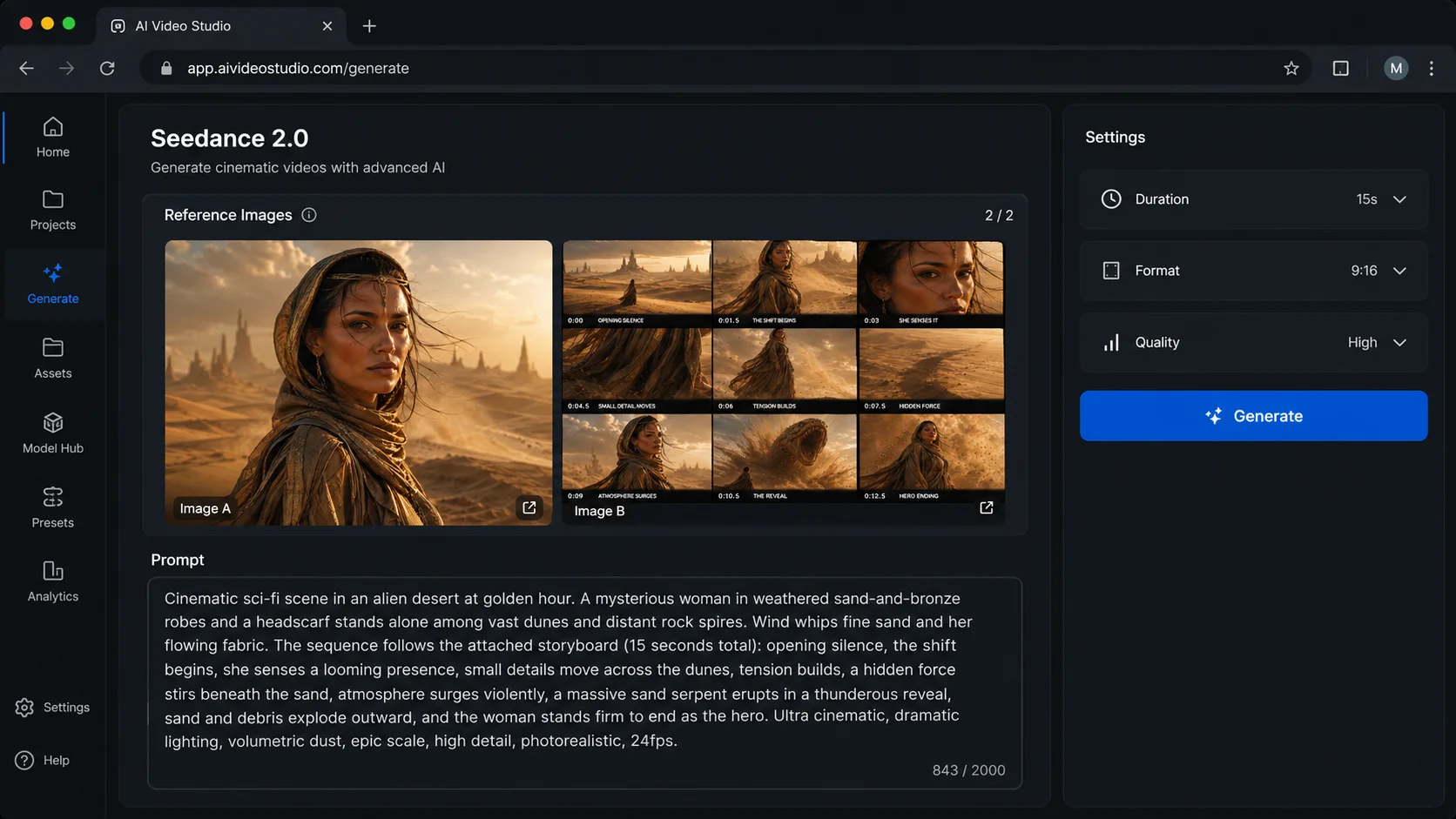The height and width of the screenshot is (819, 1456).
Task: Click the info icon beside Reference Images
Action: coord(308,215)
